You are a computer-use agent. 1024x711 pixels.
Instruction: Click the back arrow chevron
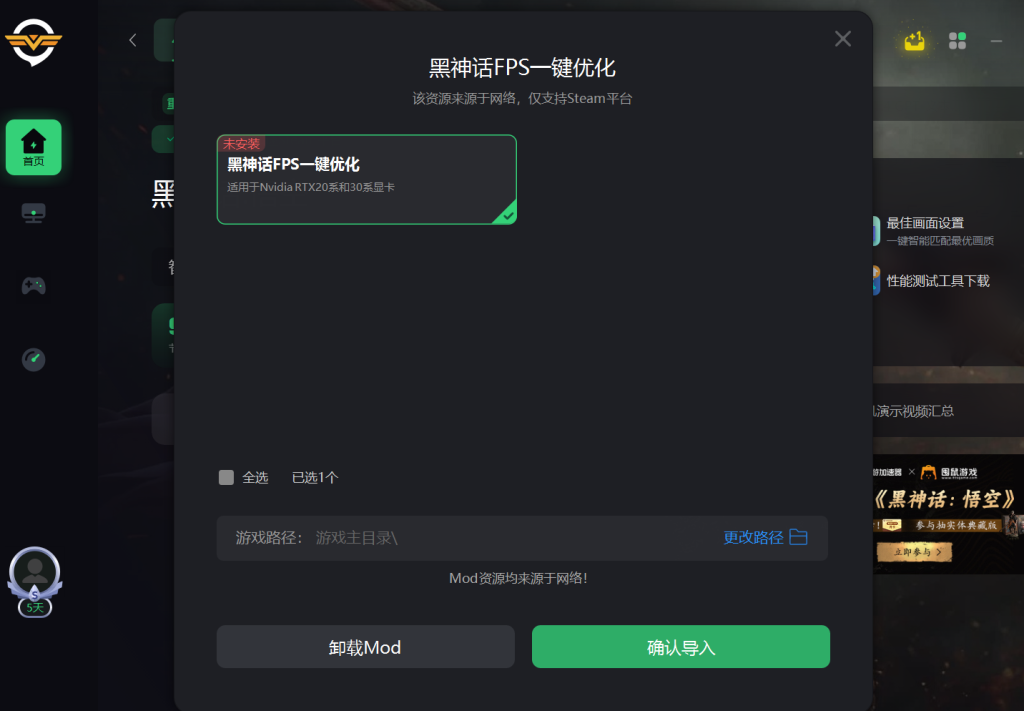[133, 40]
